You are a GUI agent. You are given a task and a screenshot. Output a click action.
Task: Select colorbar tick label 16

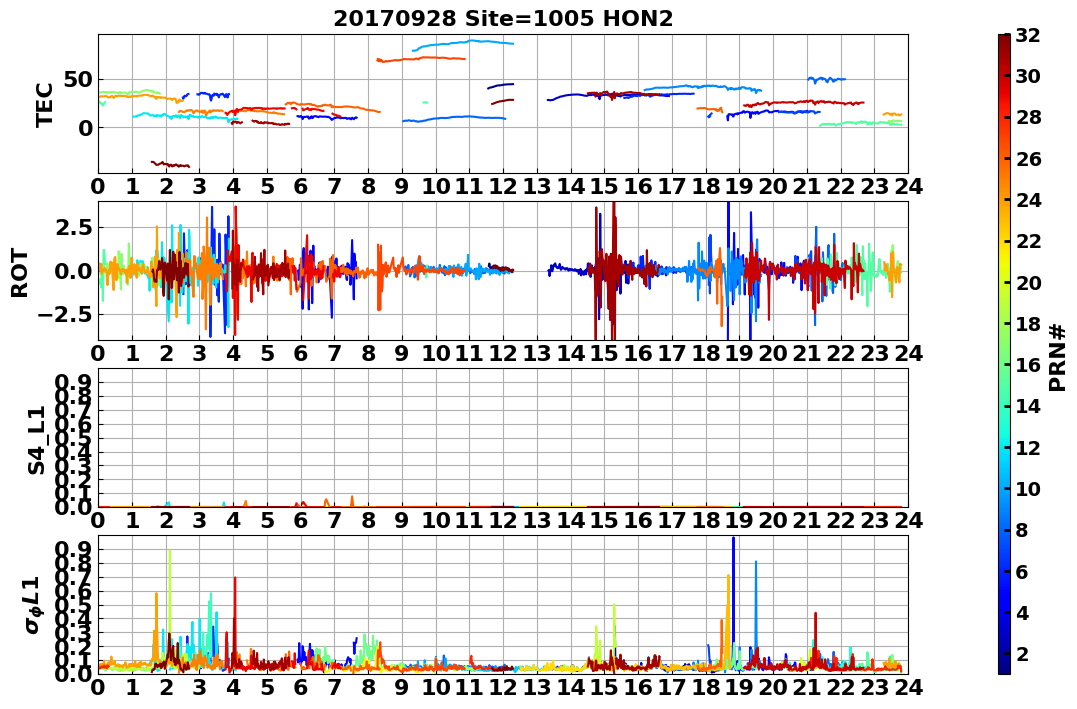1028,365
